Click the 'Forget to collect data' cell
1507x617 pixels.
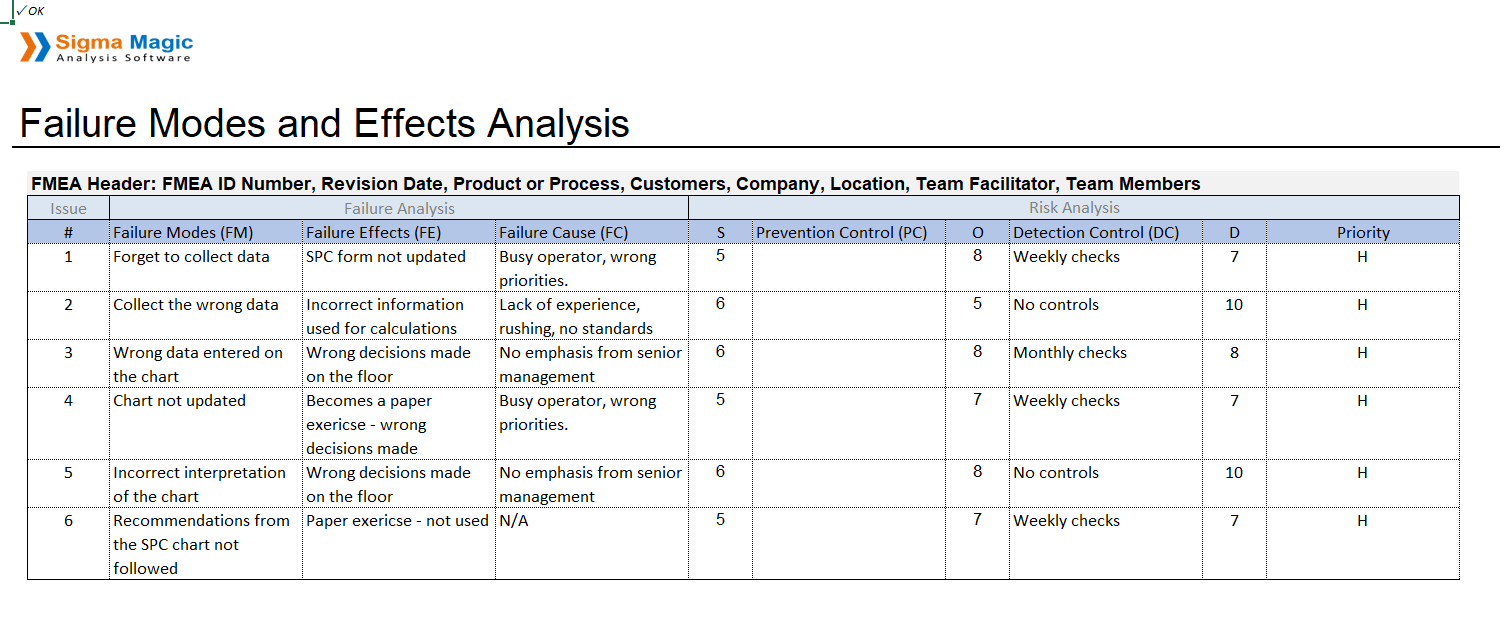point(206,268)
